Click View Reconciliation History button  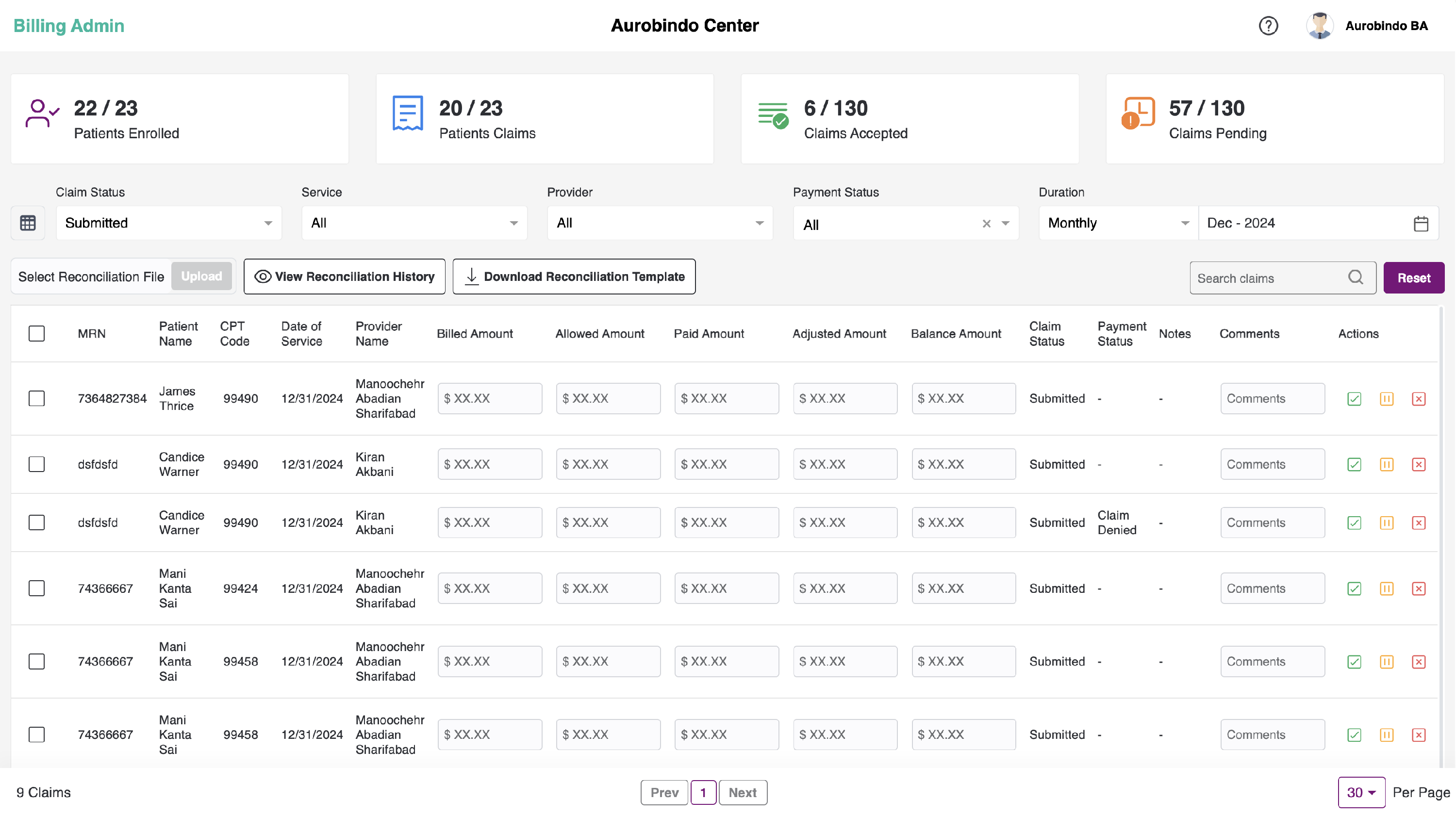[344, 277]
